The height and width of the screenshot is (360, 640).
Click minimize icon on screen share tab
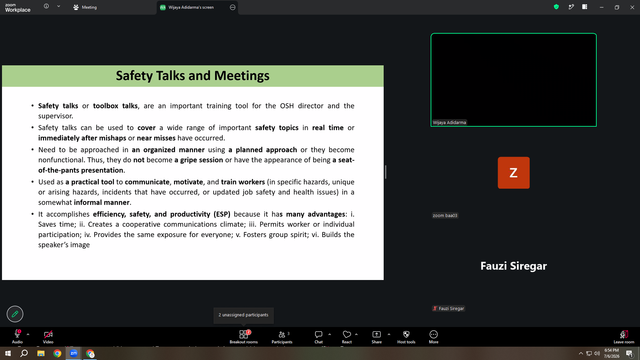pos(233,7)
